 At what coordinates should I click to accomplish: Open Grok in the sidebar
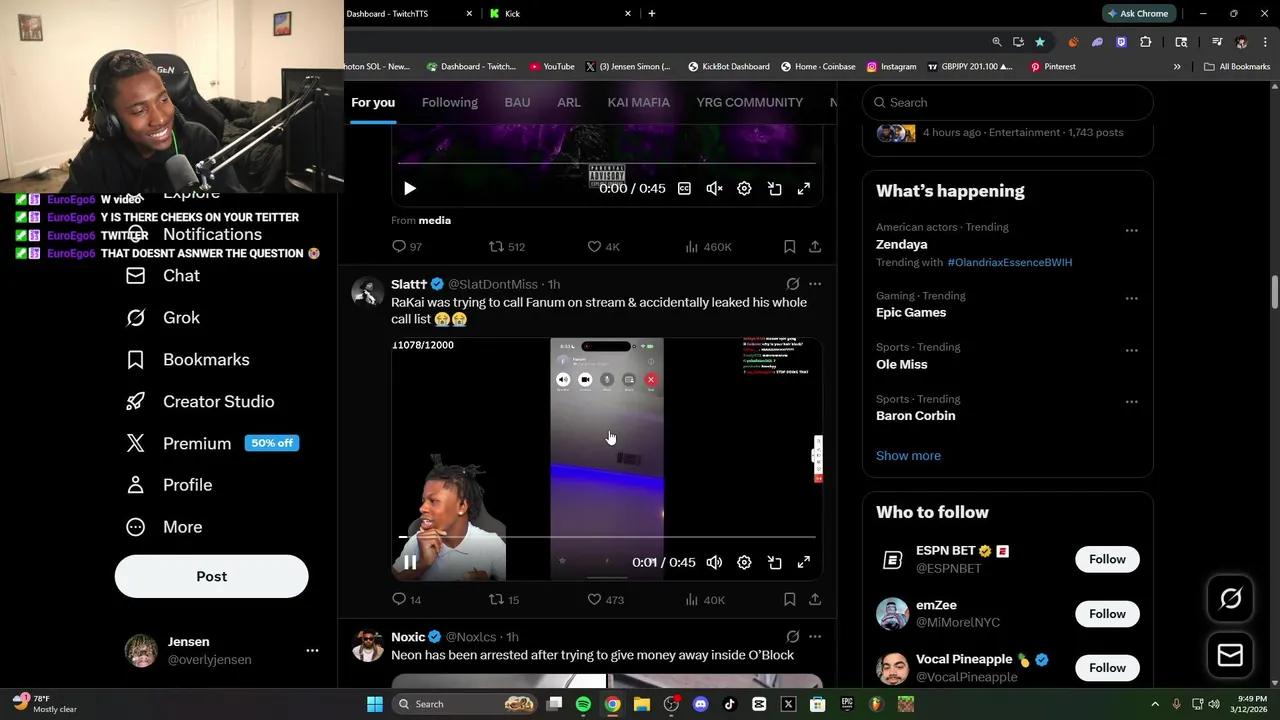click(163, 318)
